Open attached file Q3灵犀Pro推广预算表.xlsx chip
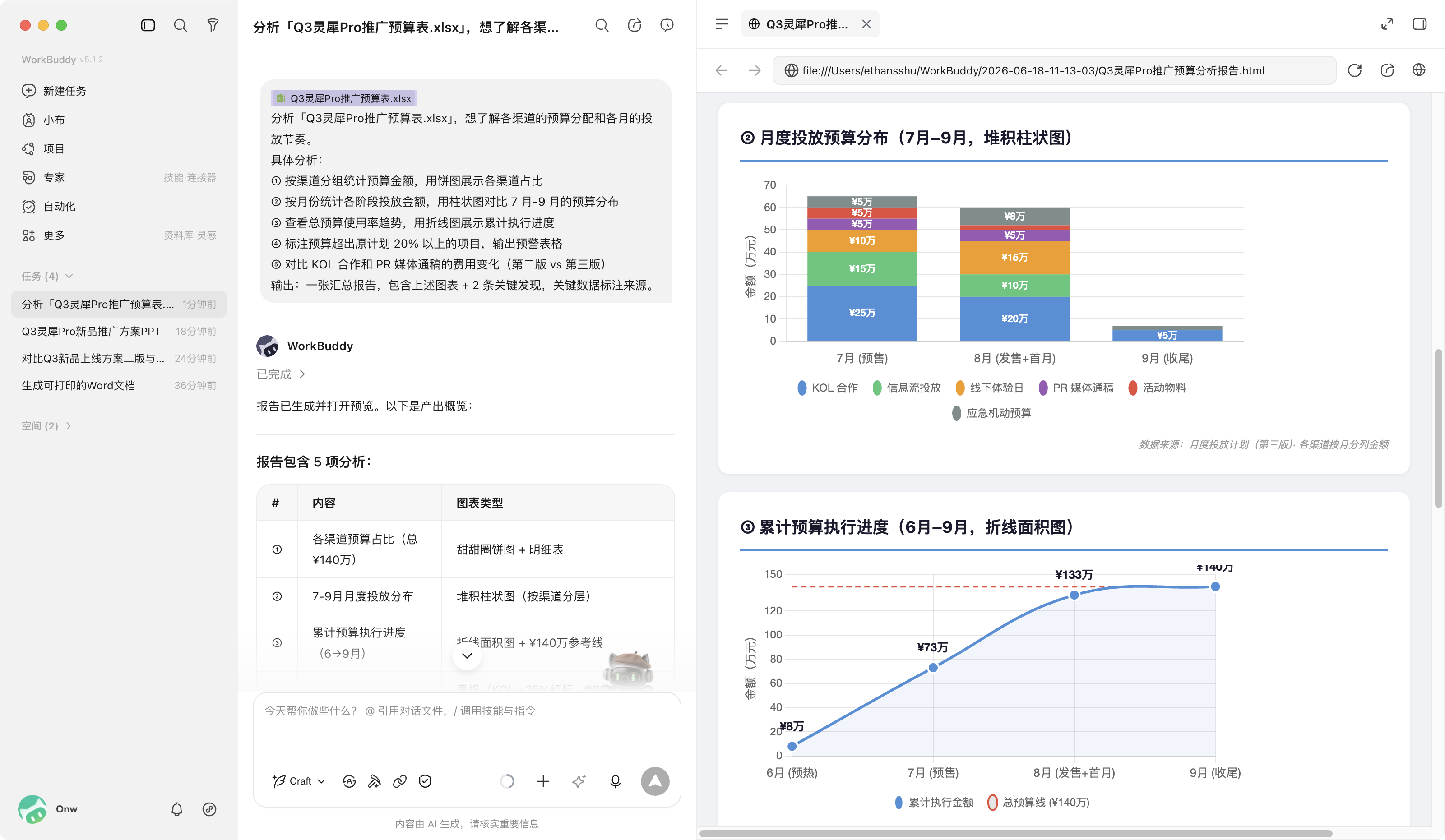Screen dimensions: 1445x840 pyautogui.click(x=344, y=98)
